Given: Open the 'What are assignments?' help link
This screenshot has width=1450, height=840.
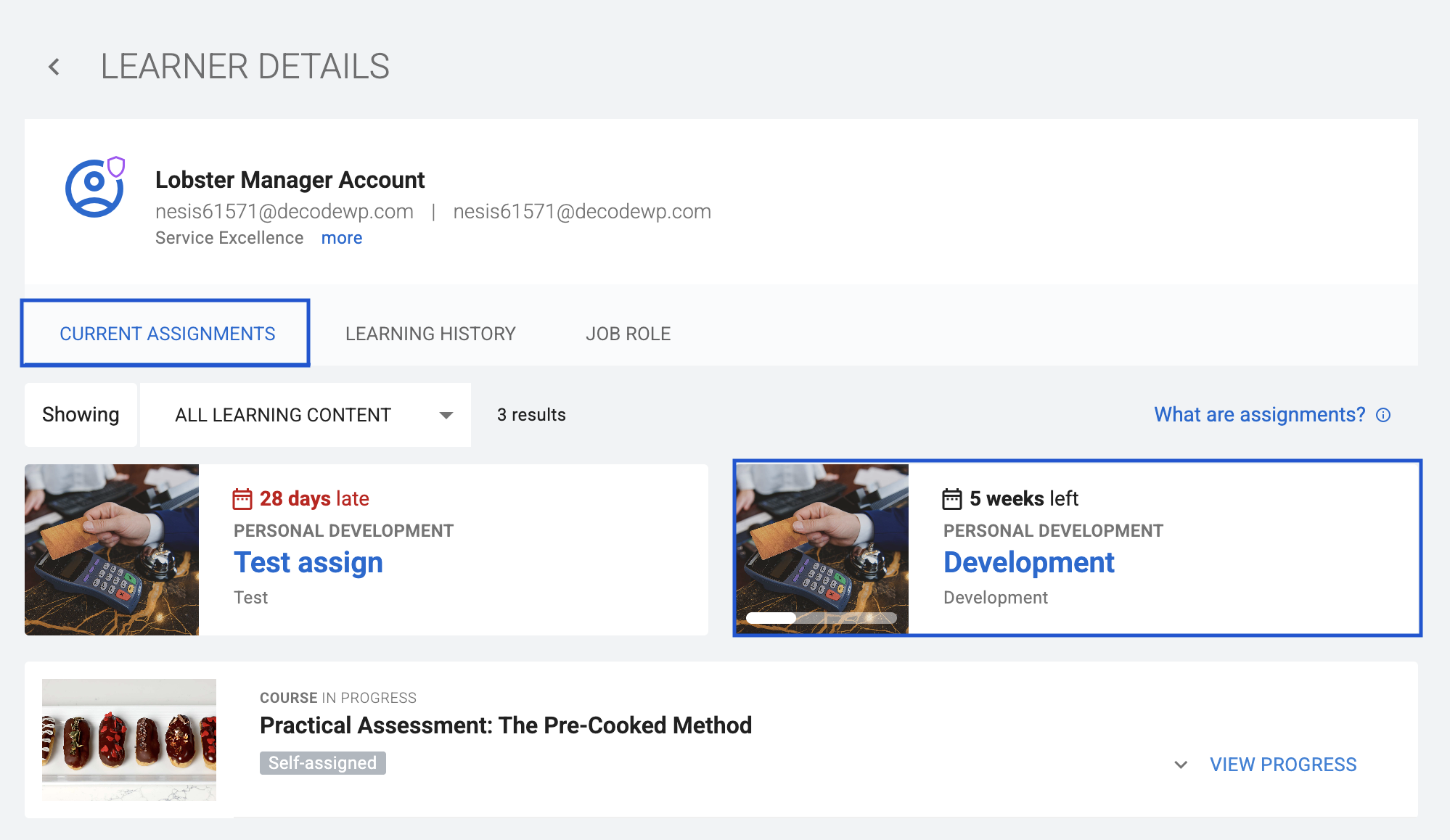Looking at the screenshot, I should click(1259, 415).
